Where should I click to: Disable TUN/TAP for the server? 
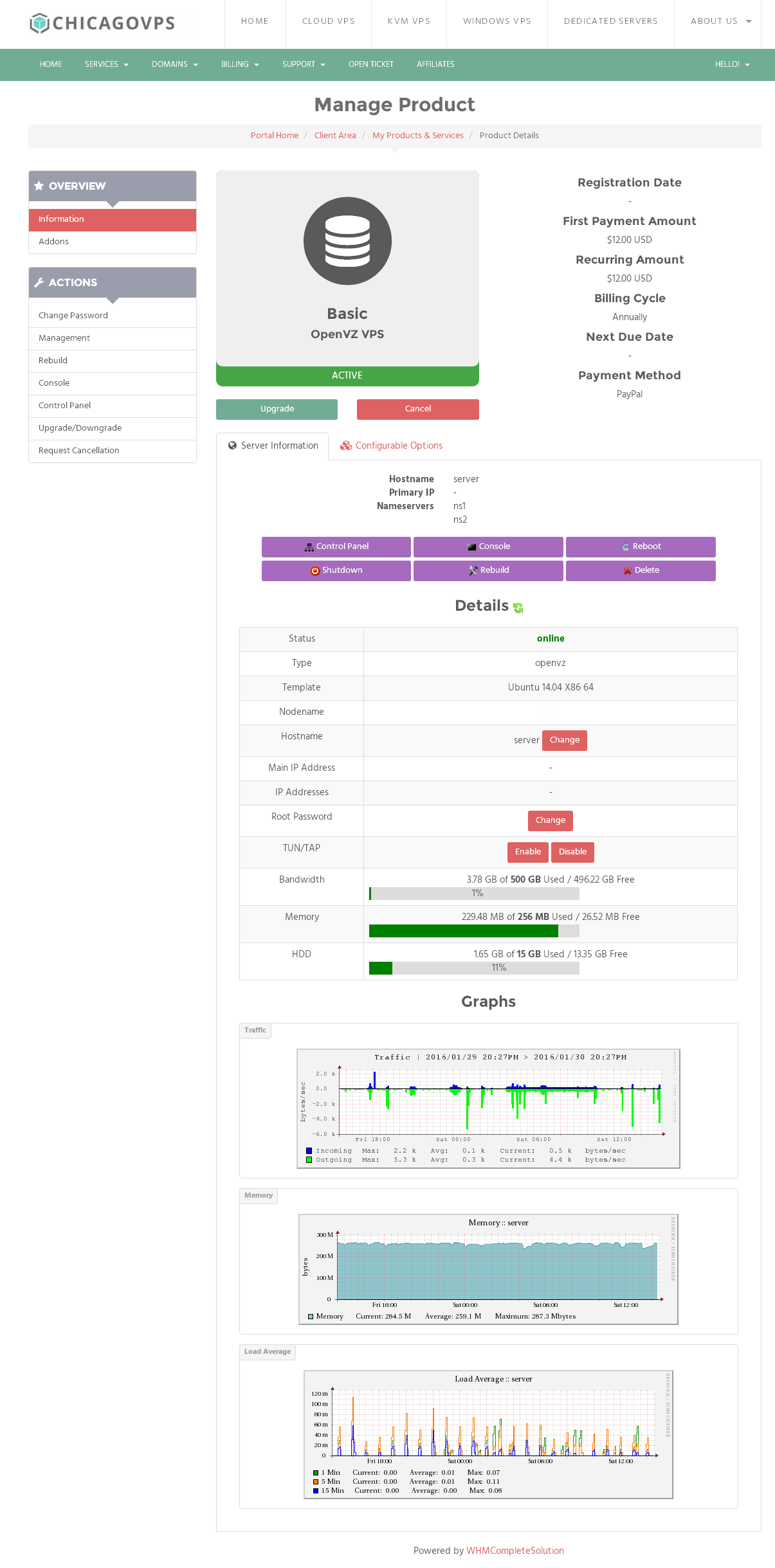pyautogui.click(x=572, y=852)
